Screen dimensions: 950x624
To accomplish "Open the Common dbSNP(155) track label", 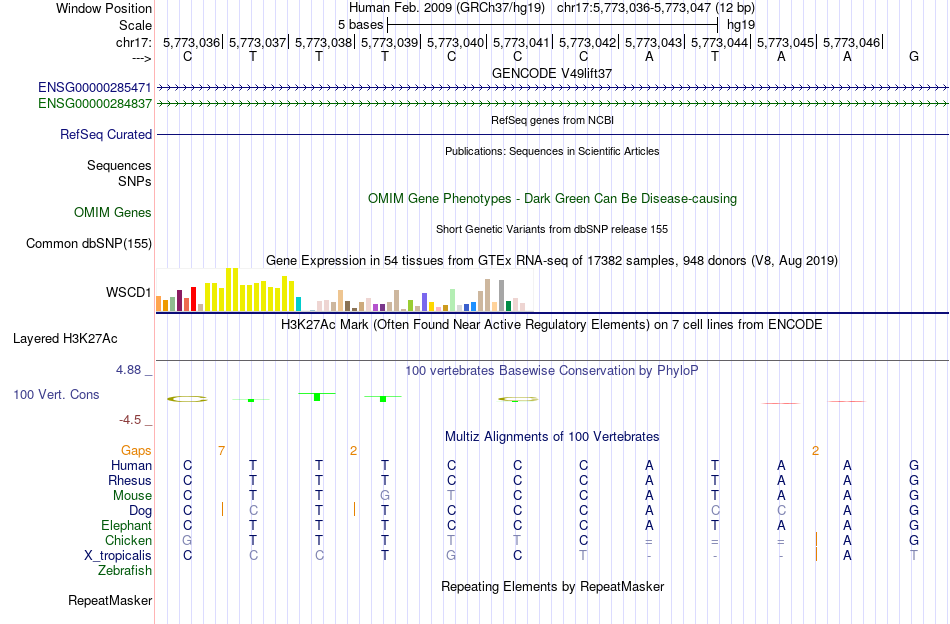I will (89, 244).
